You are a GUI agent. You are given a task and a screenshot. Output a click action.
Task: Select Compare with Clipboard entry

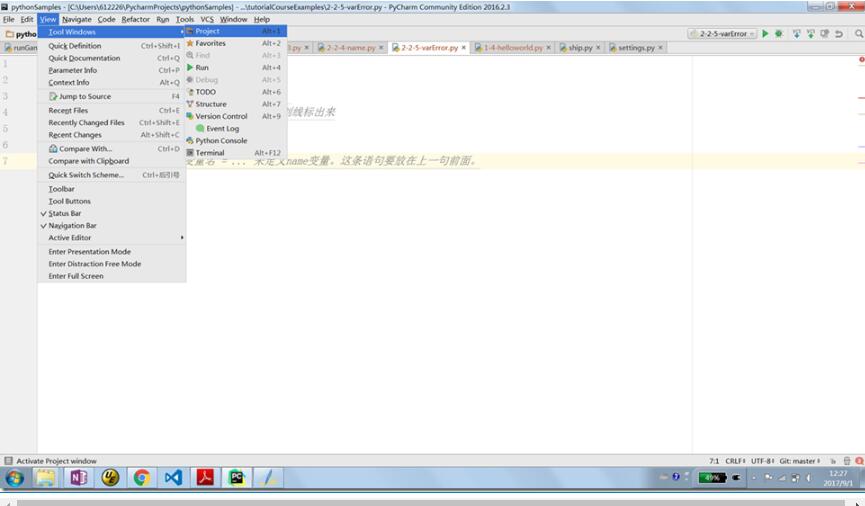point(112,161)
